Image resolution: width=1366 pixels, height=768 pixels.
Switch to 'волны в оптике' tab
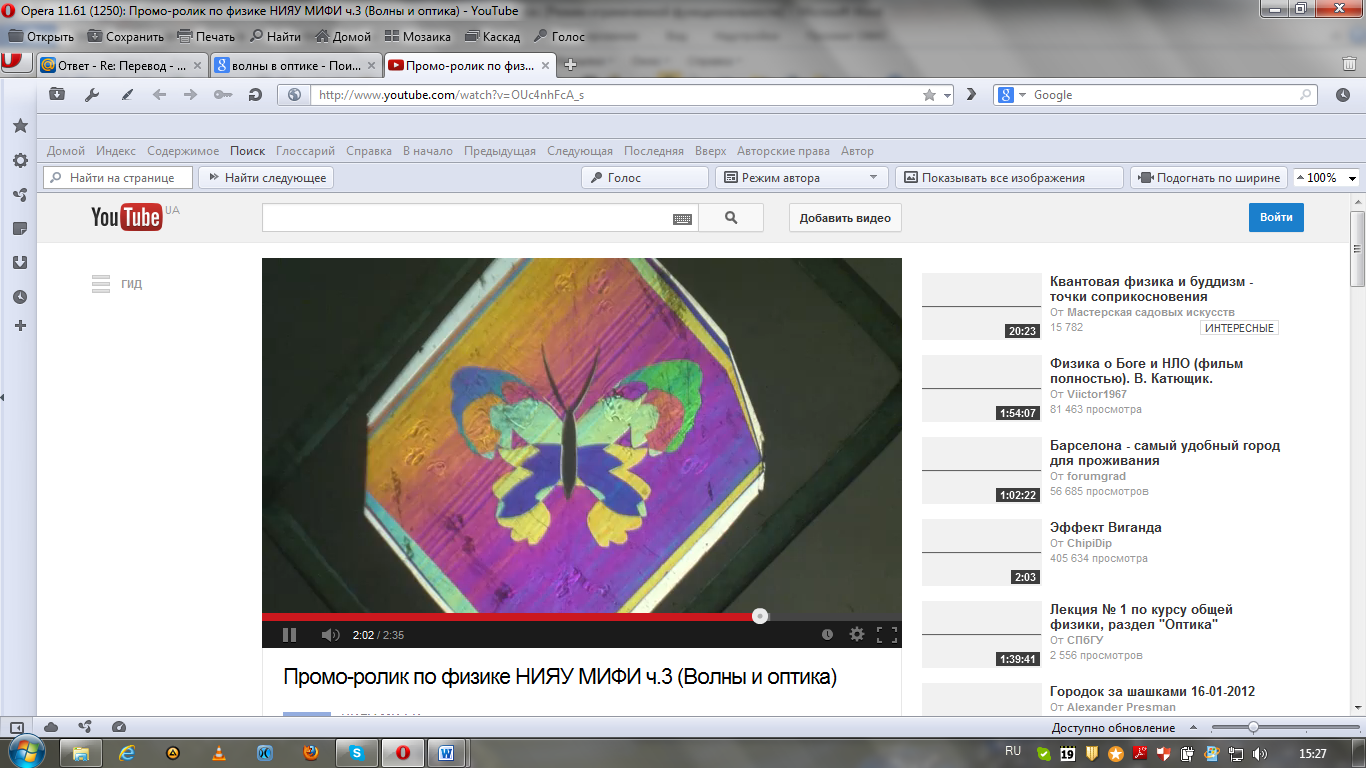pyautogui.click(x=295, y=65)
